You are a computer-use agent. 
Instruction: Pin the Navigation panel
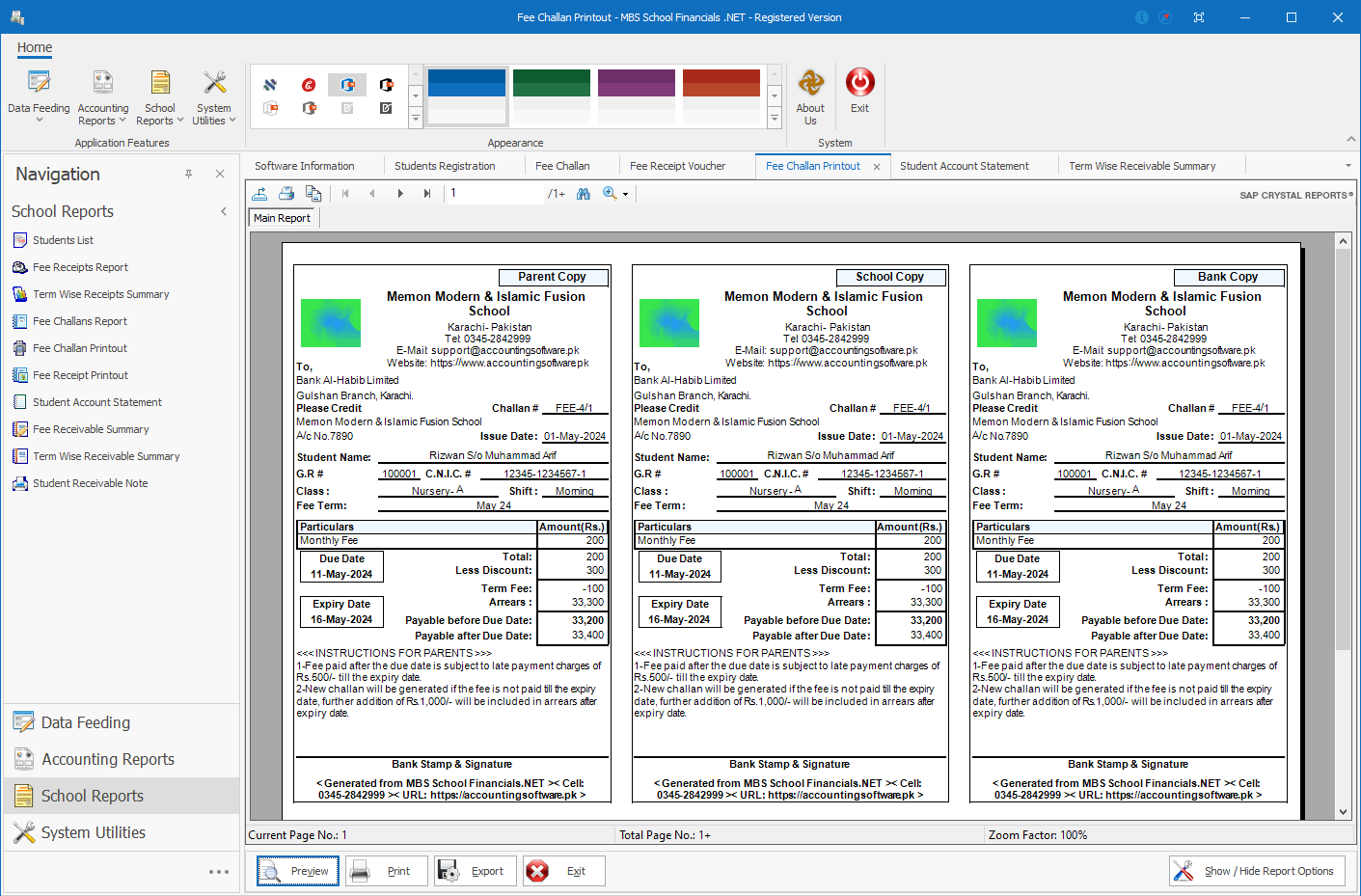189,174
